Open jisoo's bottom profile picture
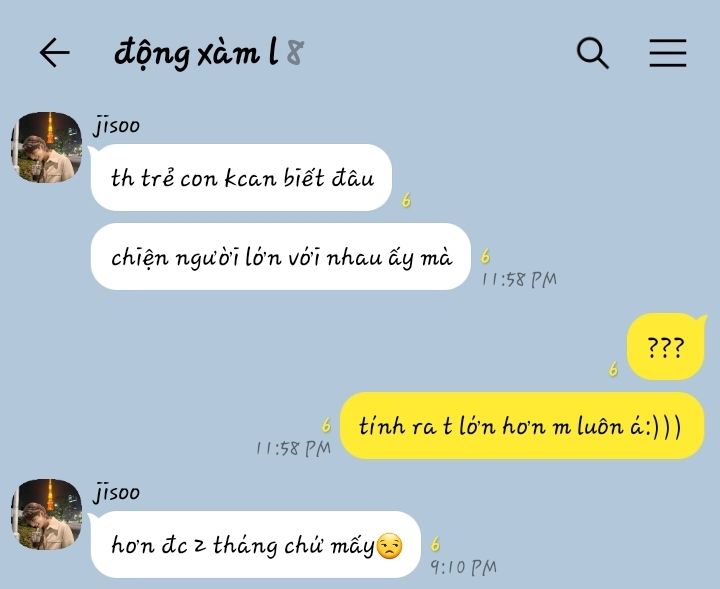Viewport: 720px width, 589px height. coord(46,514)
